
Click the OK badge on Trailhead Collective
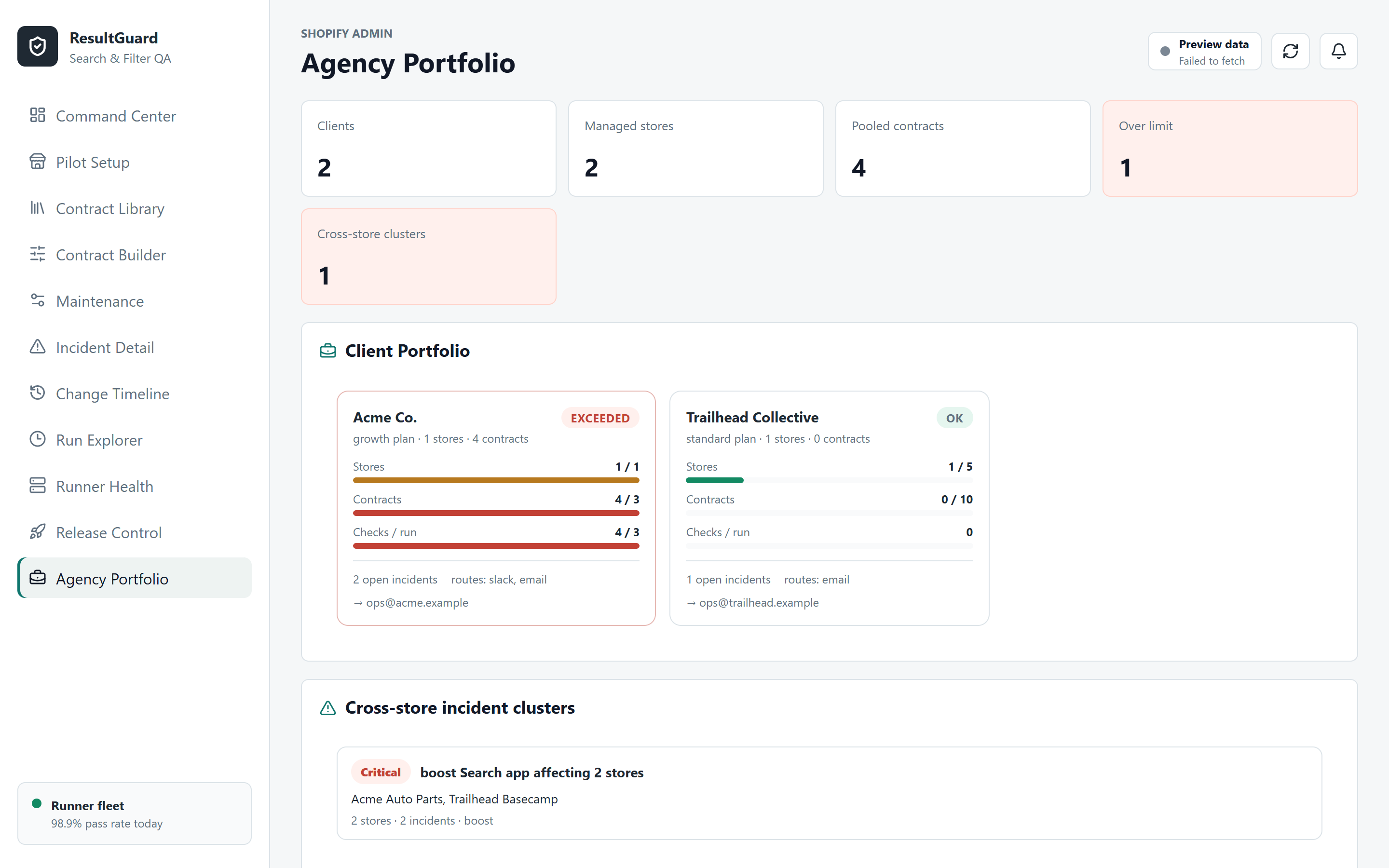click(954, 419)
